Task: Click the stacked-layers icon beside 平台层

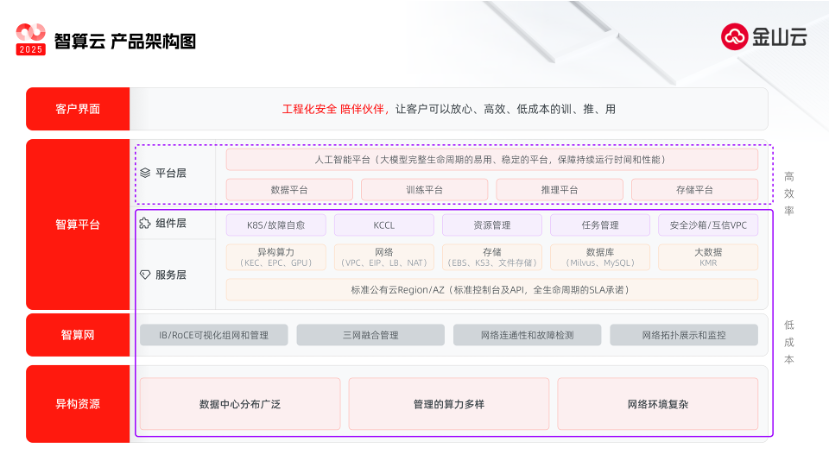Action: point(145,173)
